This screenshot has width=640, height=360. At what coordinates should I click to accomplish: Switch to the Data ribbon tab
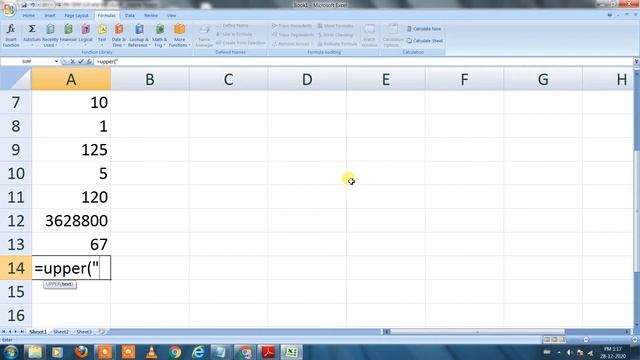tap(130, 16)
